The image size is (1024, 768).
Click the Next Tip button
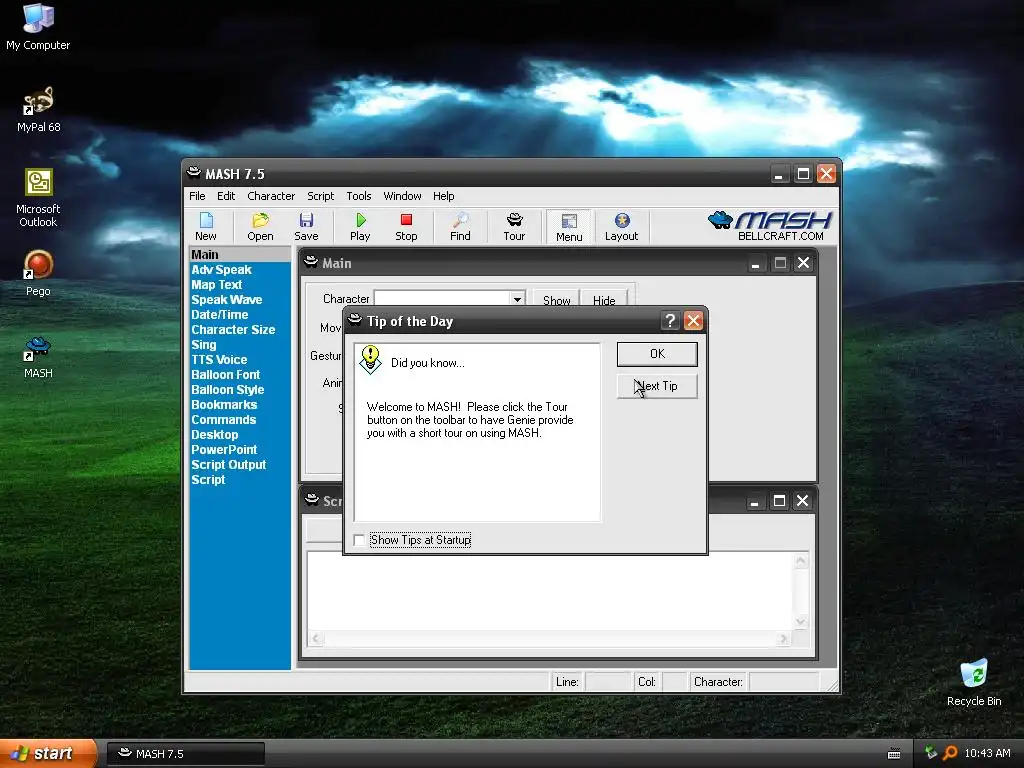tap(657, 386)
